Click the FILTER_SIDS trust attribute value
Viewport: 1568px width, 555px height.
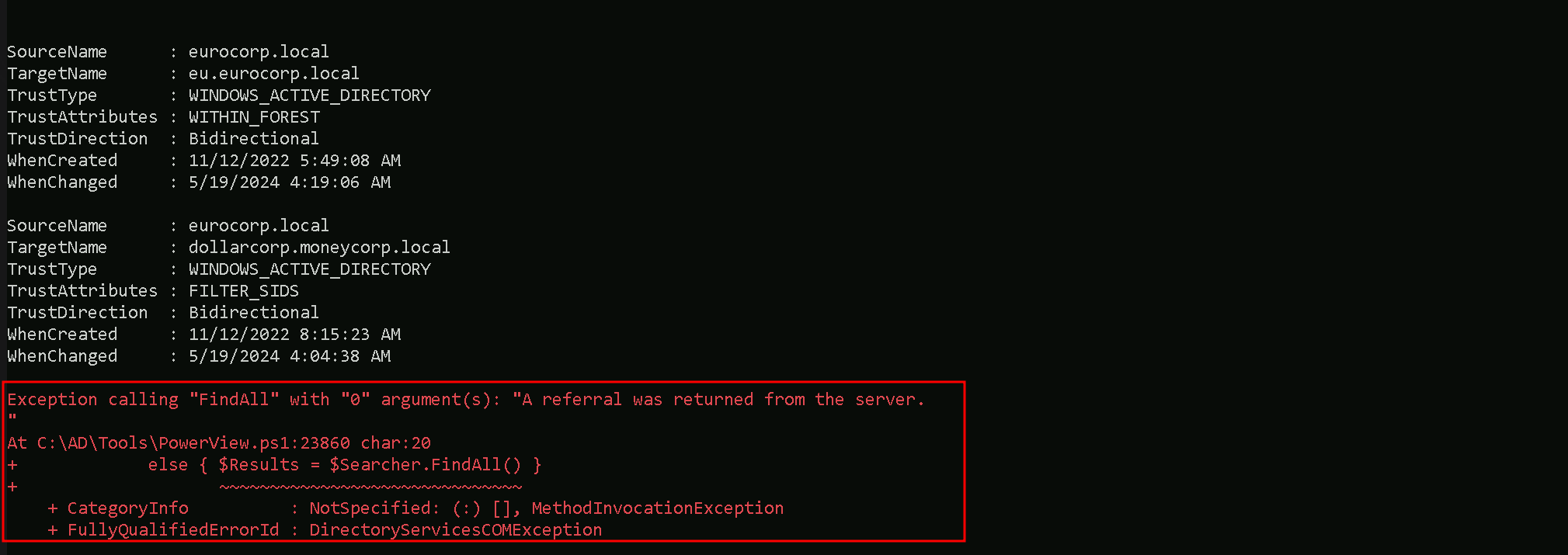(243, 291)
